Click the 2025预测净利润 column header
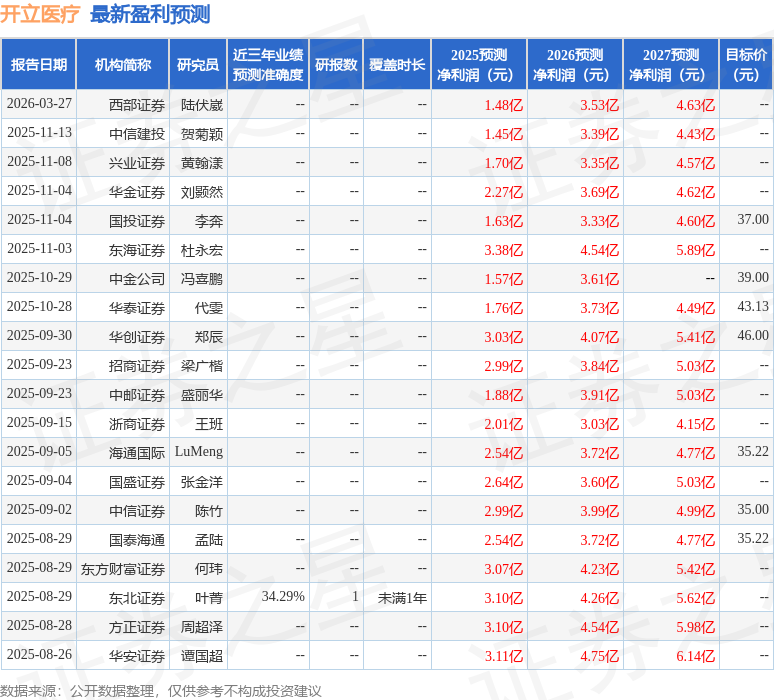The width and height of the screenshot is (774, 700). [479, 65]
